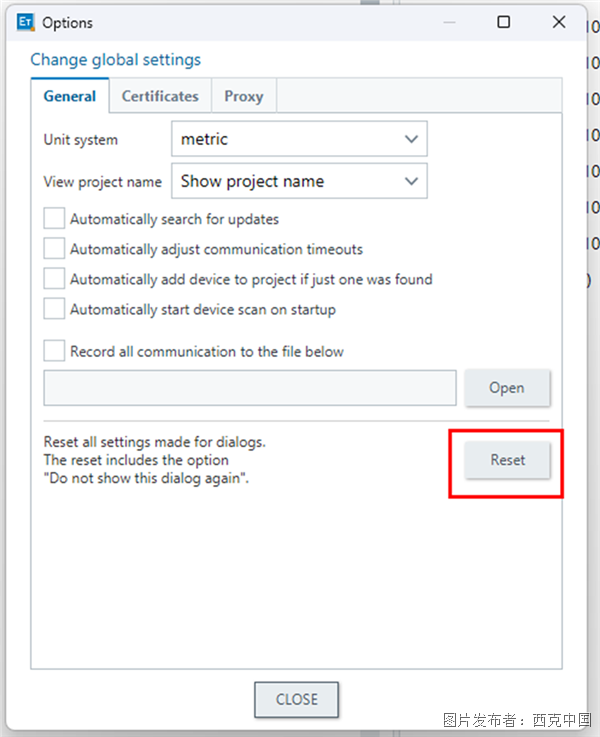Check Automatically add device to project option
Viewport: 600px width, 737px height.
pyautogui.click(x=54, y=279)
